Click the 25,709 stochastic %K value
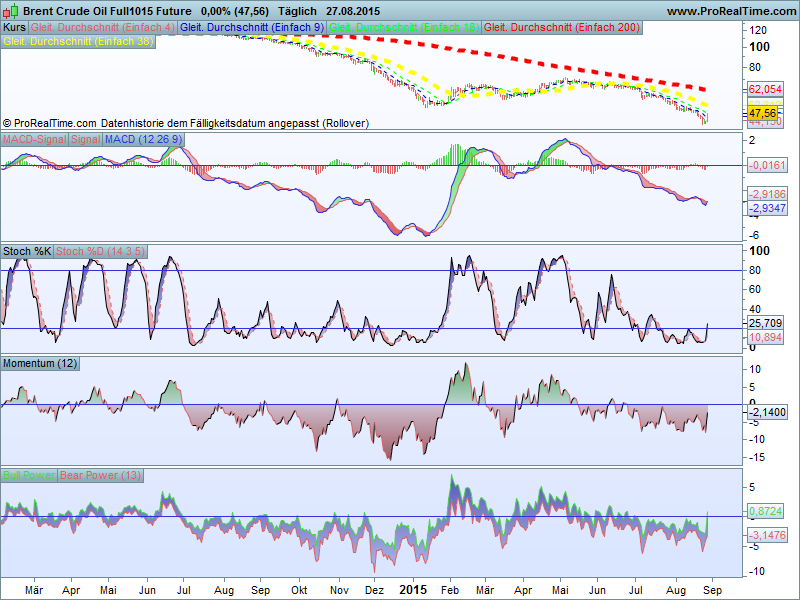The height and width of the screenshot is (600, 800). [765, 323]
